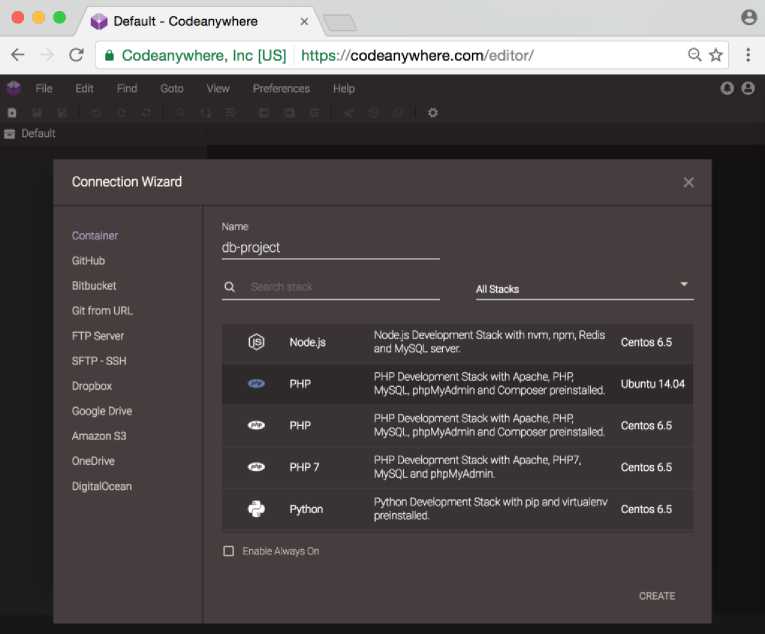Open Chrome's three-dot menu

(747, 55)
